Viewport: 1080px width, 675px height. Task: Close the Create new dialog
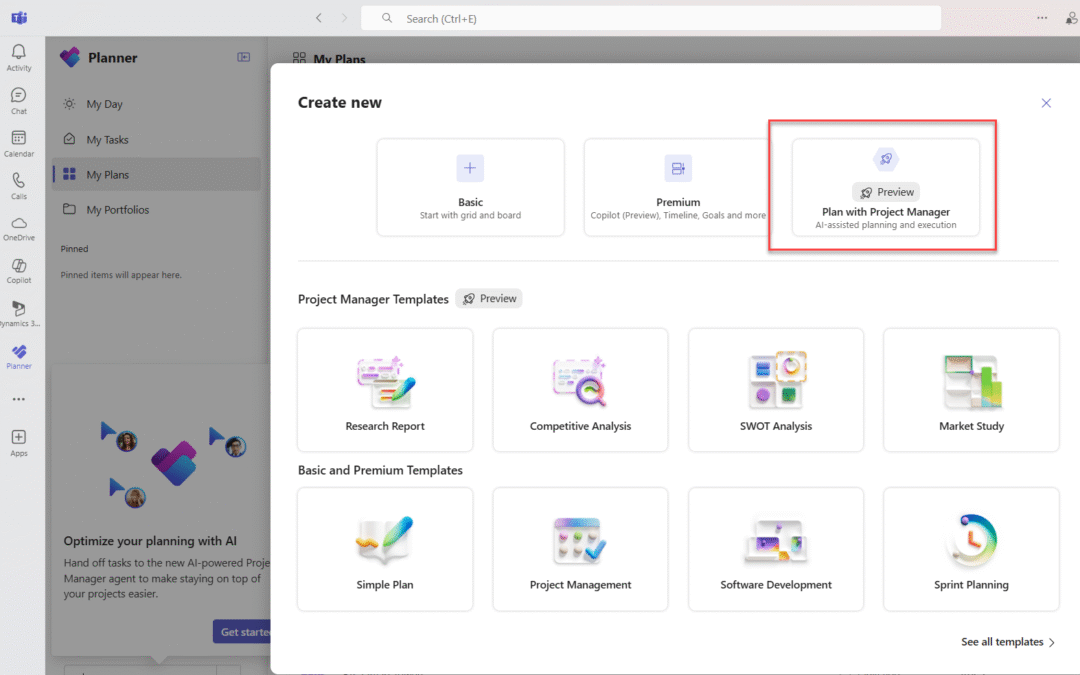pos(1046,103)
